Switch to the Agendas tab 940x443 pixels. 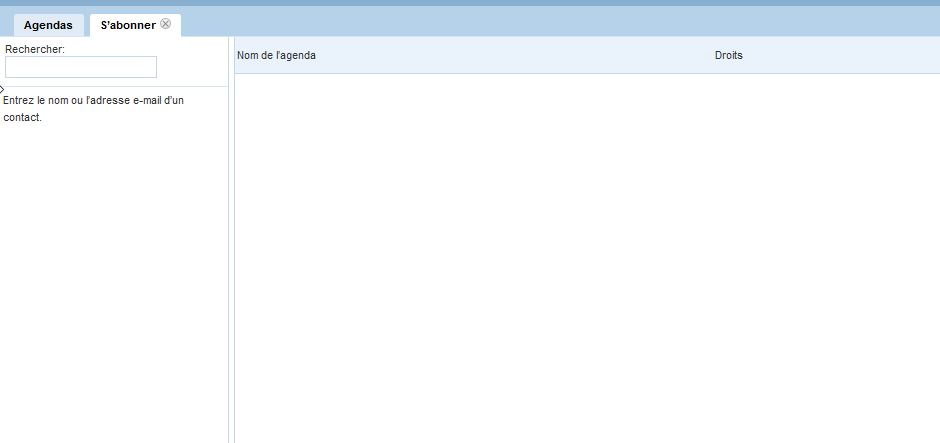(x=48, y=26)
